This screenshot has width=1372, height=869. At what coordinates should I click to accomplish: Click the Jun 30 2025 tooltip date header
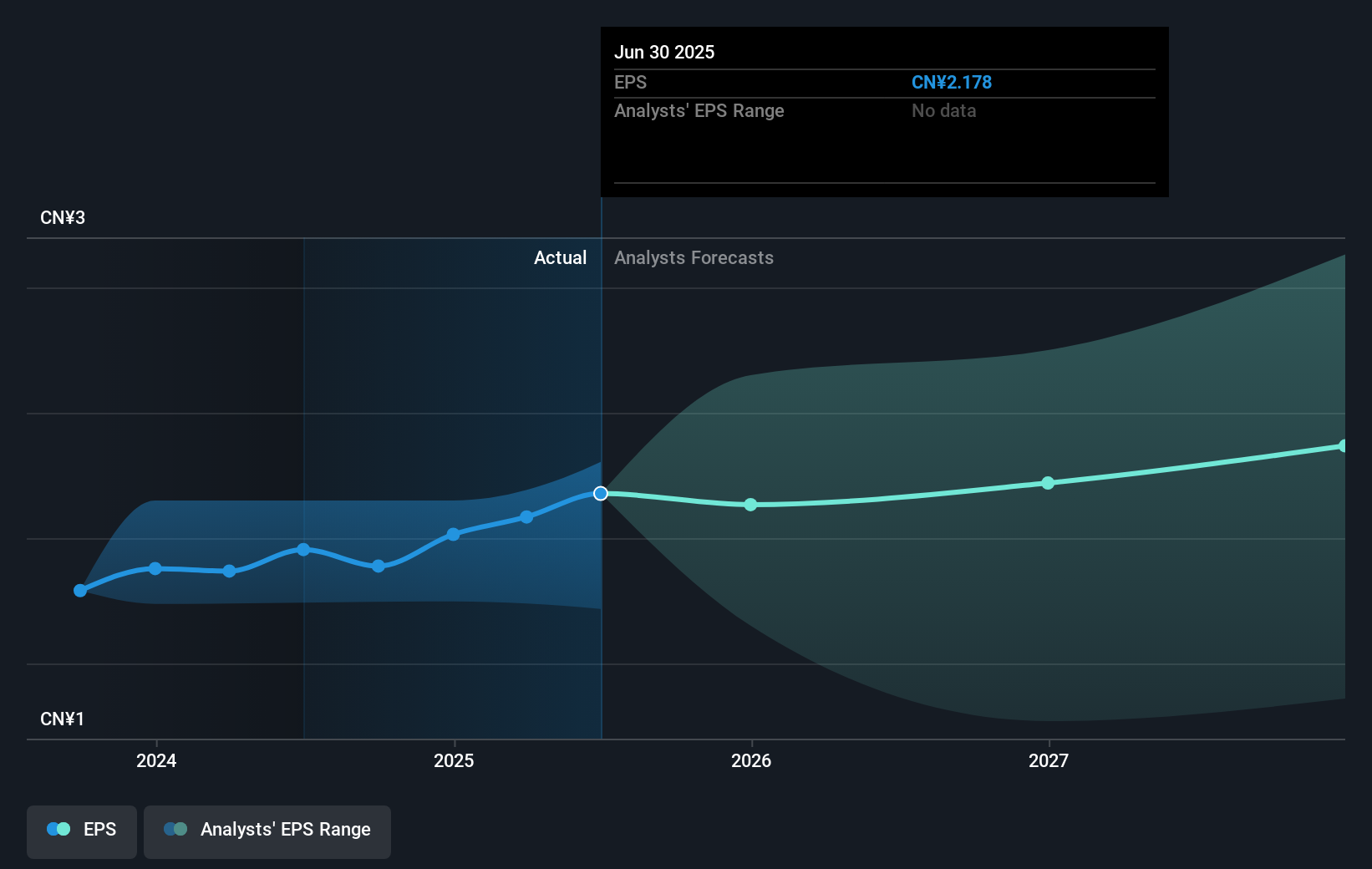pos(664,52)
